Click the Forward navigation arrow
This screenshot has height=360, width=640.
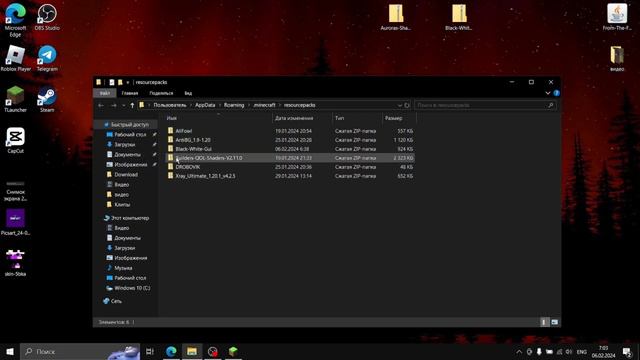(113, 105)
